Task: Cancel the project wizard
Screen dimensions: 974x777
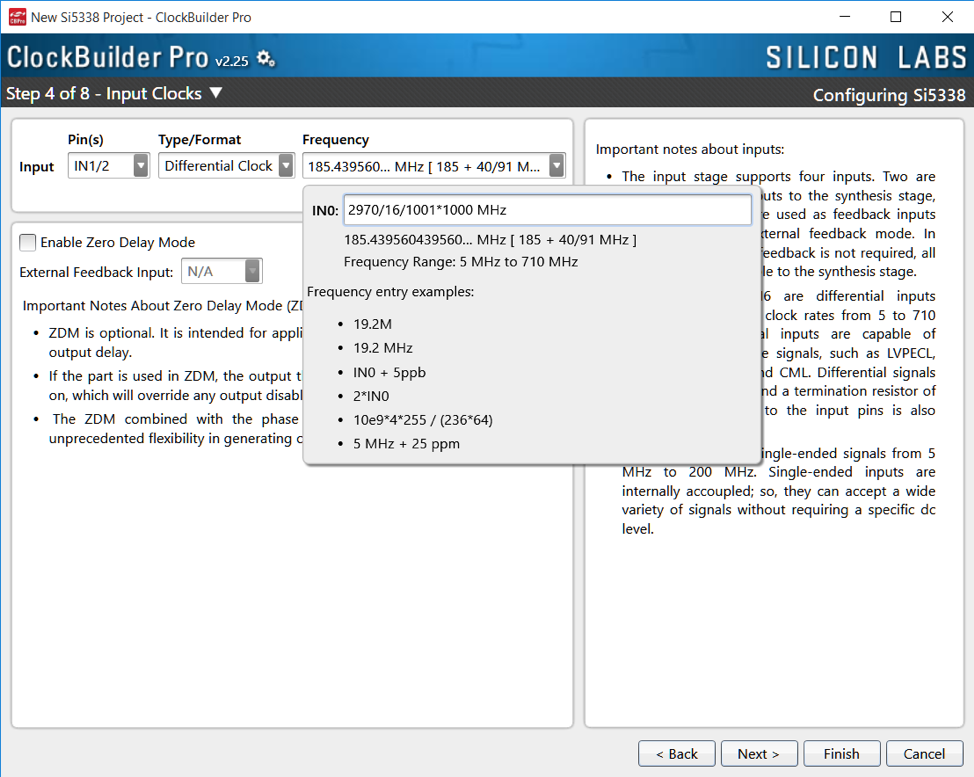Action: click(924, 753)
